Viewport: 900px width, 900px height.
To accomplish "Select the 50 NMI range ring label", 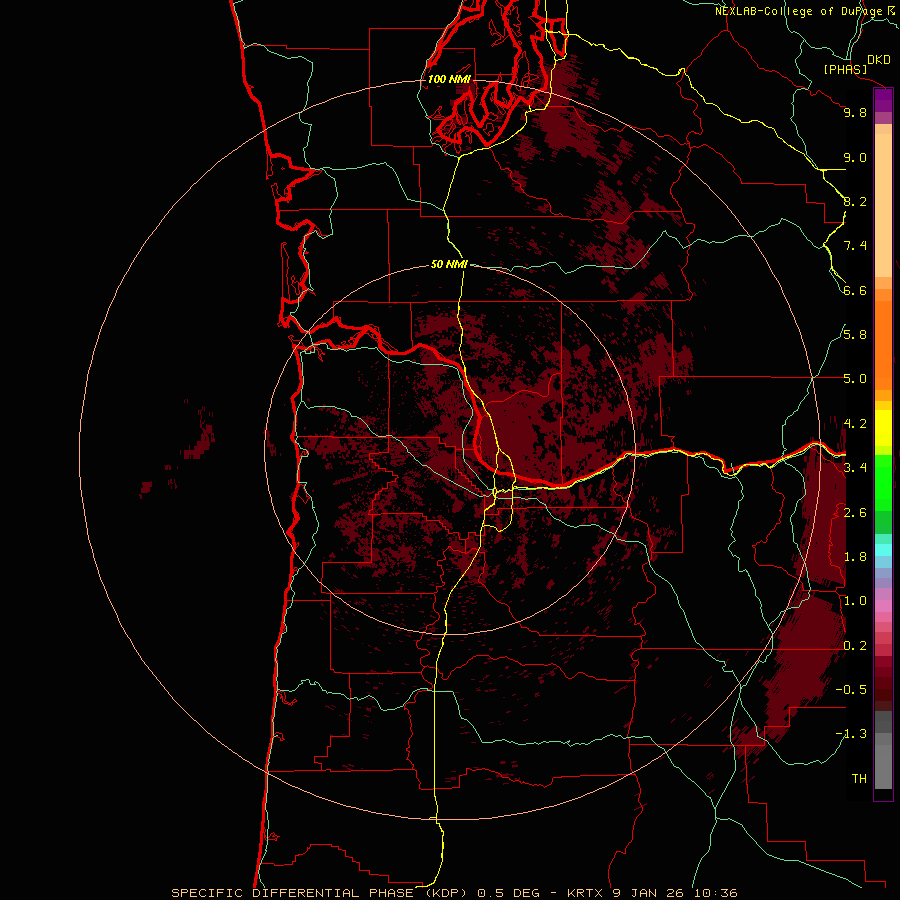I will click(x=449, y=264).
